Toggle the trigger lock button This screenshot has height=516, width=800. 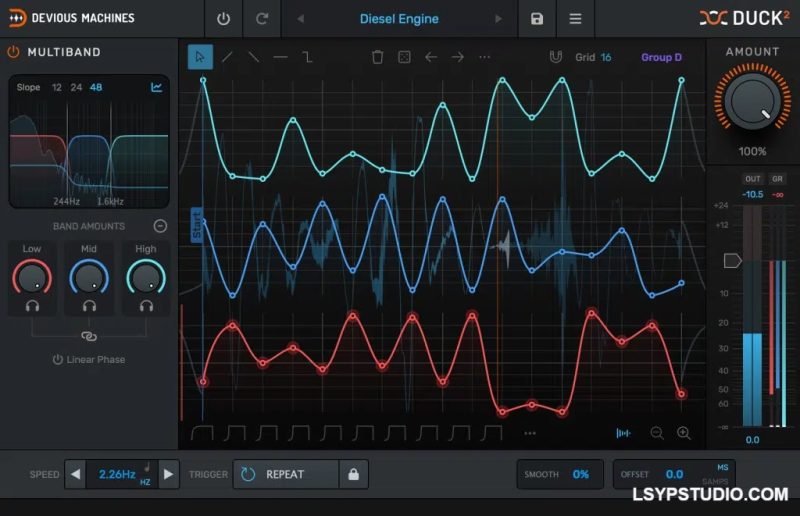point(353,474)
